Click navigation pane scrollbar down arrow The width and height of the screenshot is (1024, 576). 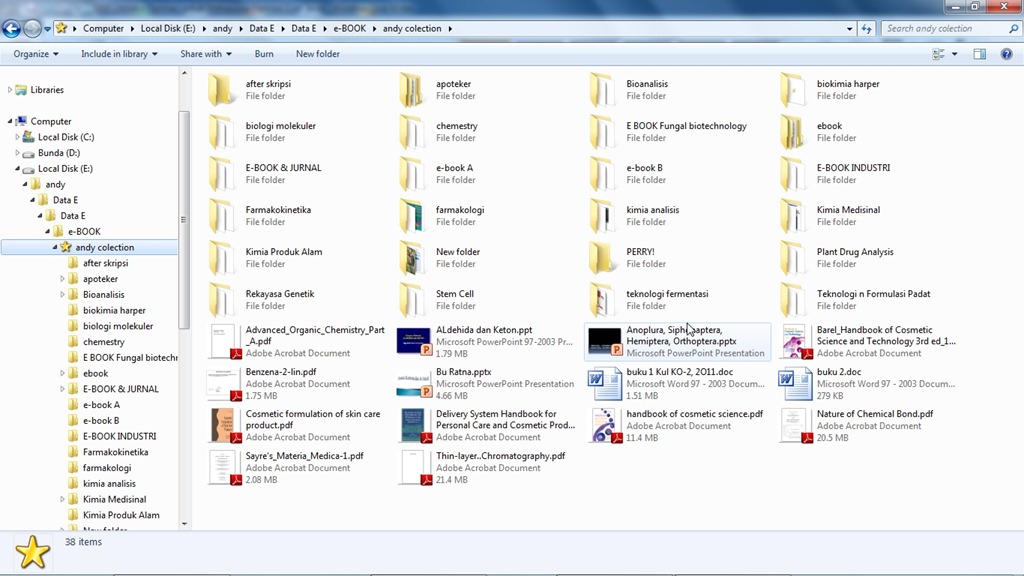(x=184, y=523)
